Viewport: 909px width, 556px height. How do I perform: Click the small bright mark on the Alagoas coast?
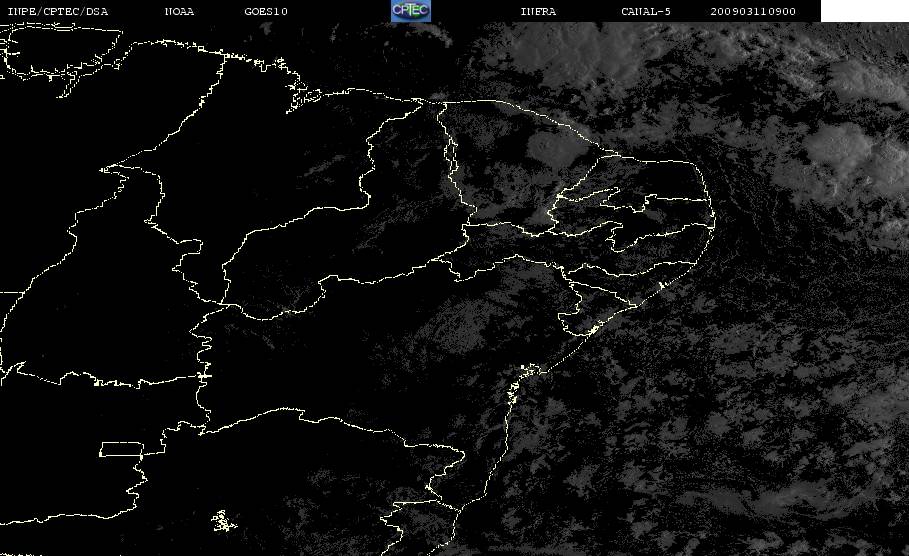coord(661,285)
